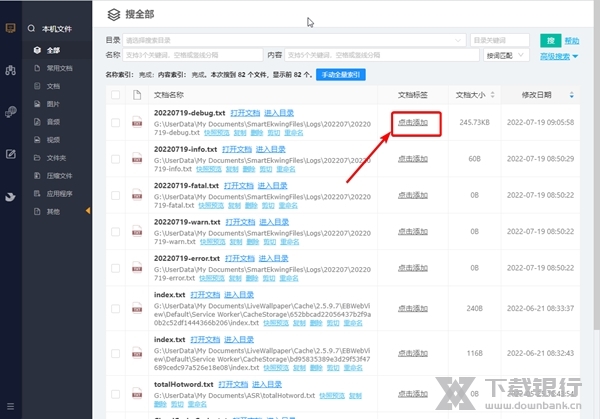This screenshot has height=419, width=600.
Task: Open the hamburger menu at bottom left
Action: (10, 406)
